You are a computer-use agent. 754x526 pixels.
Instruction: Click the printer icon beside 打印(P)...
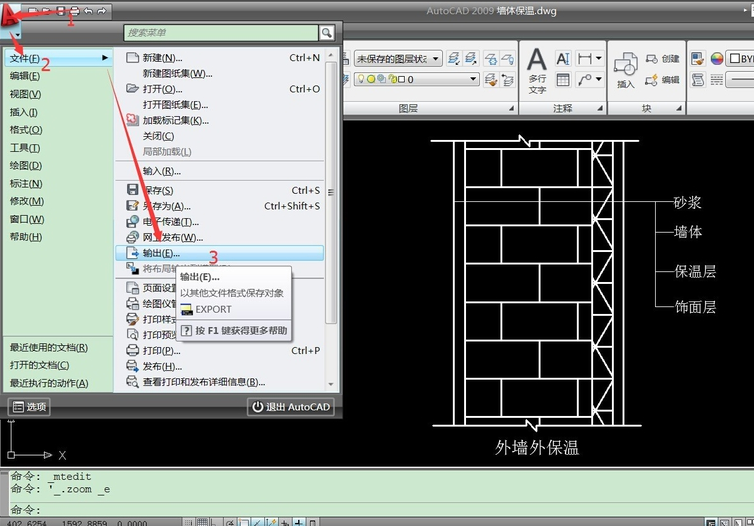click(133, 351)
